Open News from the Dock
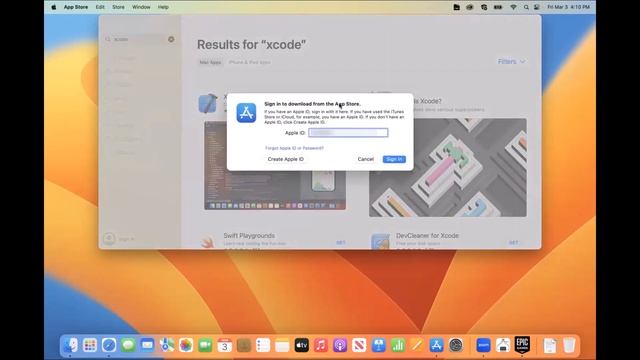640x360 pixels. 359,345
